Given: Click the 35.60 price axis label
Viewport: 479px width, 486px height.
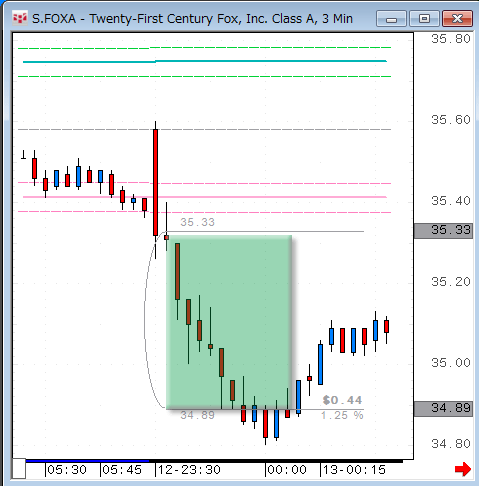Looking at the screenshot, I should click(x=451, y=120).
